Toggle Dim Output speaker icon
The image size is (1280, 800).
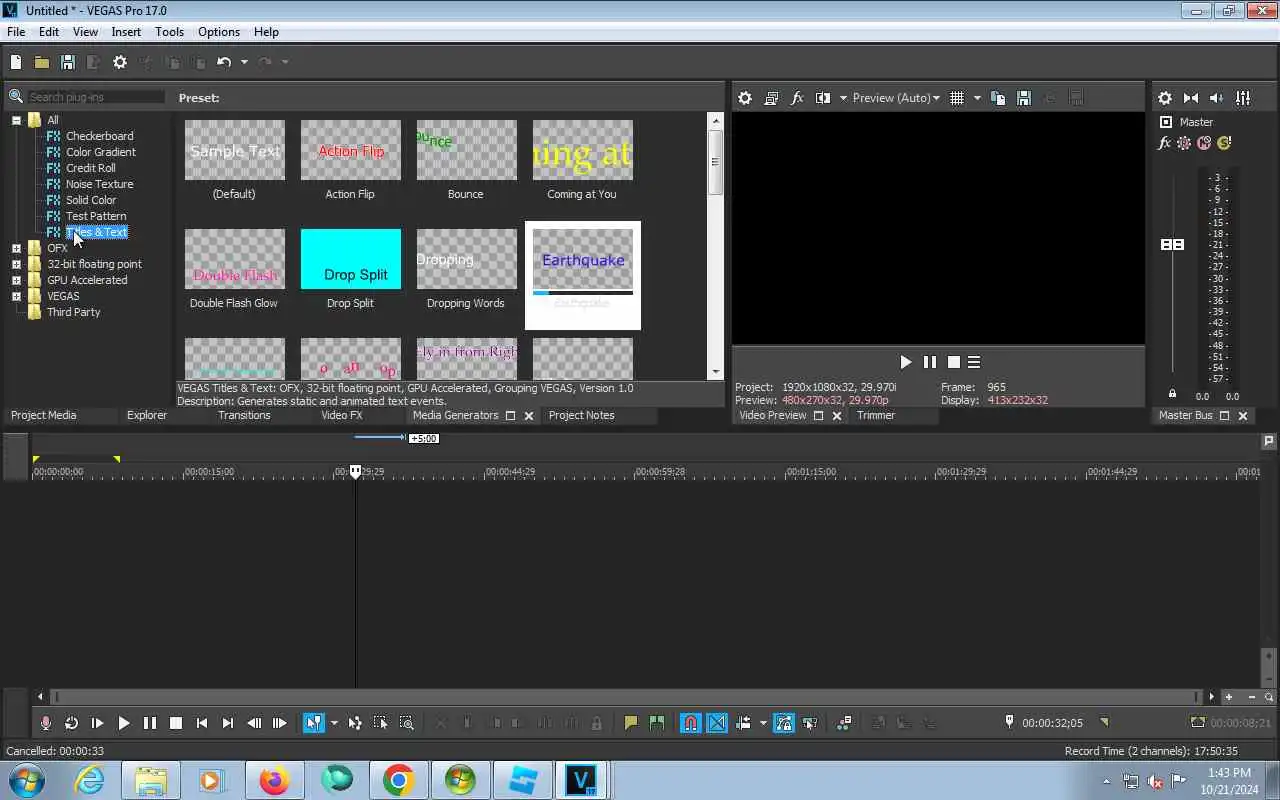tap(1217, 98)
